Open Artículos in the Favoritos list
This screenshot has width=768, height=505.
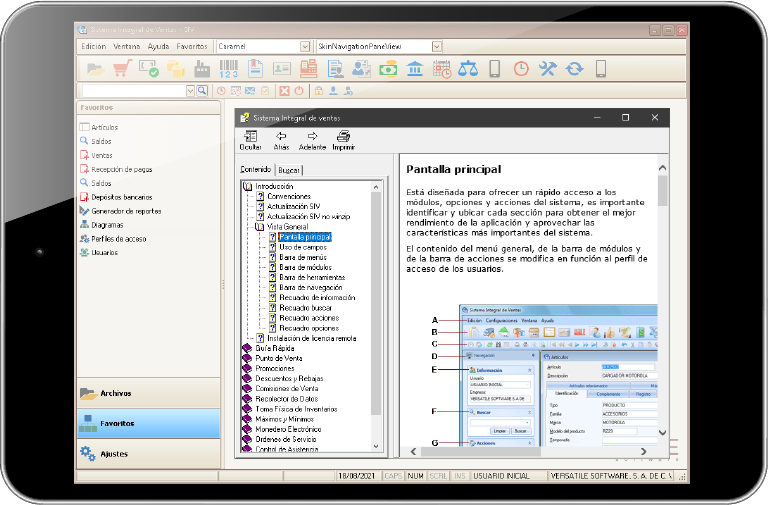(x=105, y=127)
